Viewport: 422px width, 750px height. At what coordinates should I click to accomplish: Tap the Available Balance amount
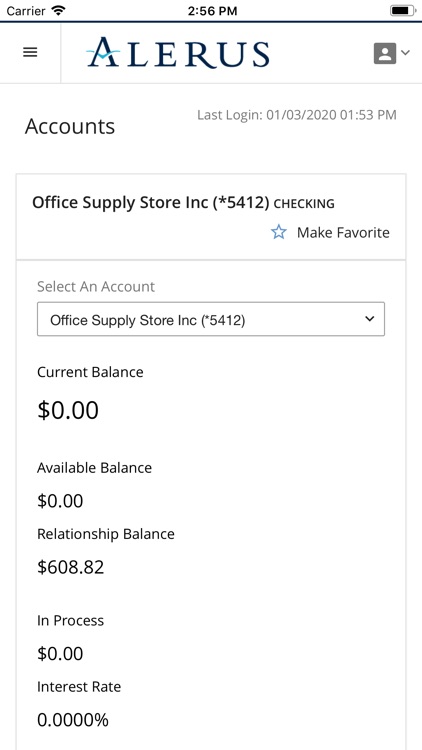[60, 501]
